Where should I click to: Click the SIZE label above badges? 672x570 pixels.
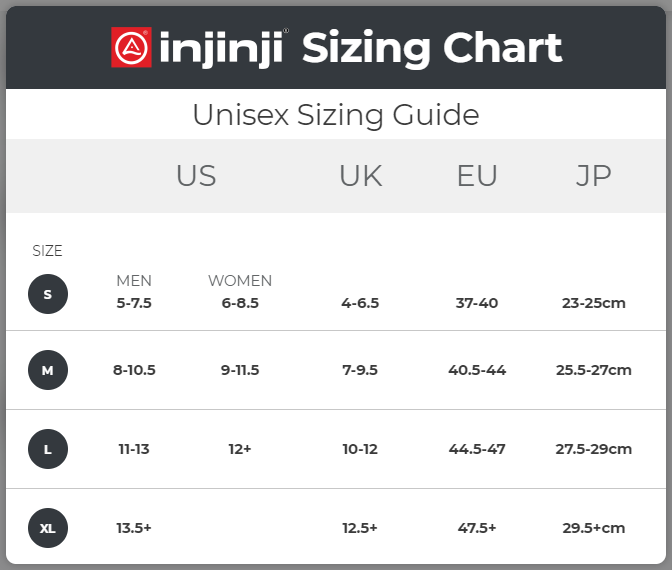[x=48, y=251]
